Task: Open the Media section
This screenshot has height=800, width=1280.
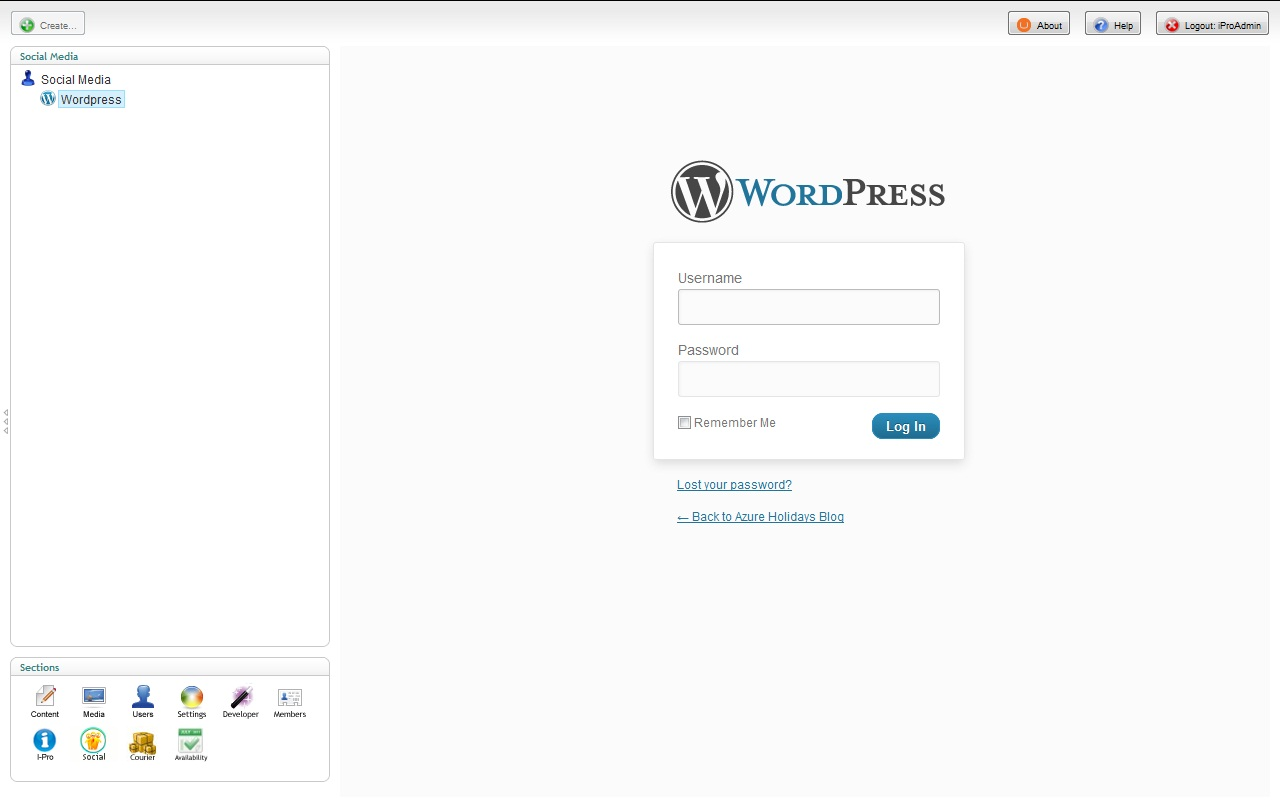Action: click(x=94, y=702)
